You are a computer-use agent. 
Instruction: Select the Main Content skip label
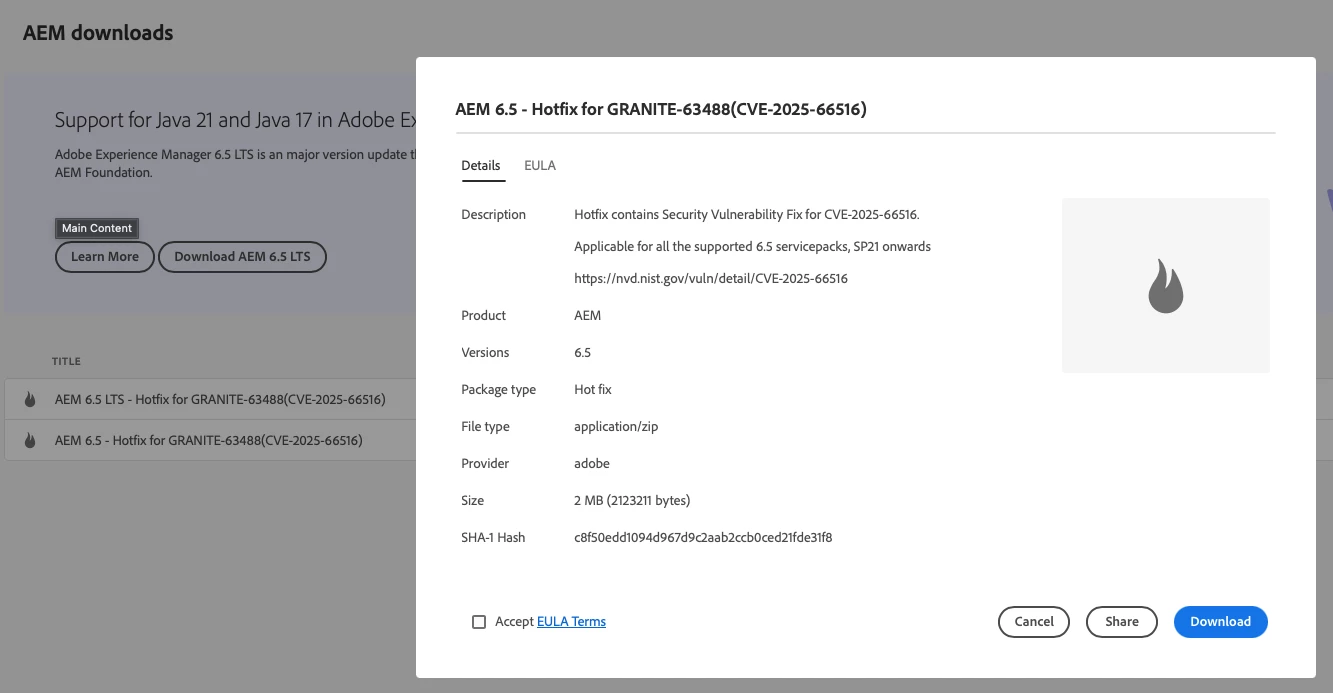coord(97,228)
